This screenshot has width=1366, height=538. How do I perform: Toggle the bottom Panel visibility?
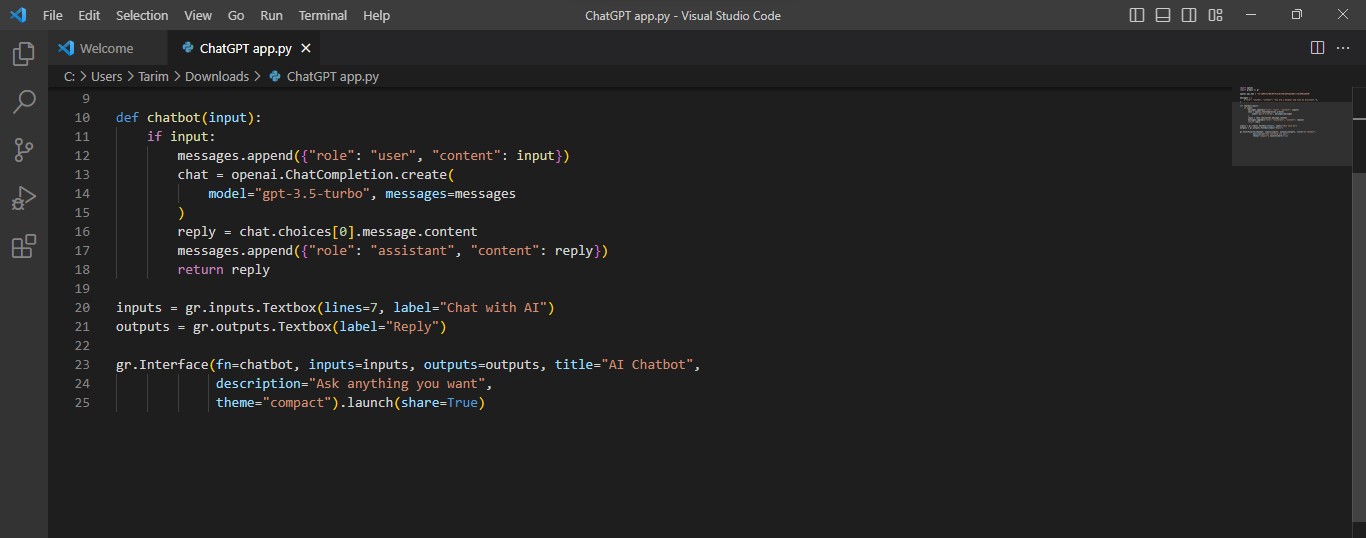[1163, 15]
